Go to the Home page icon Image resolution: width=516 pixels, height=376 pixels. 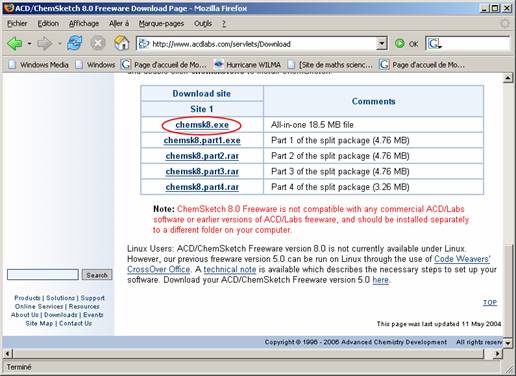coord(121,43)
